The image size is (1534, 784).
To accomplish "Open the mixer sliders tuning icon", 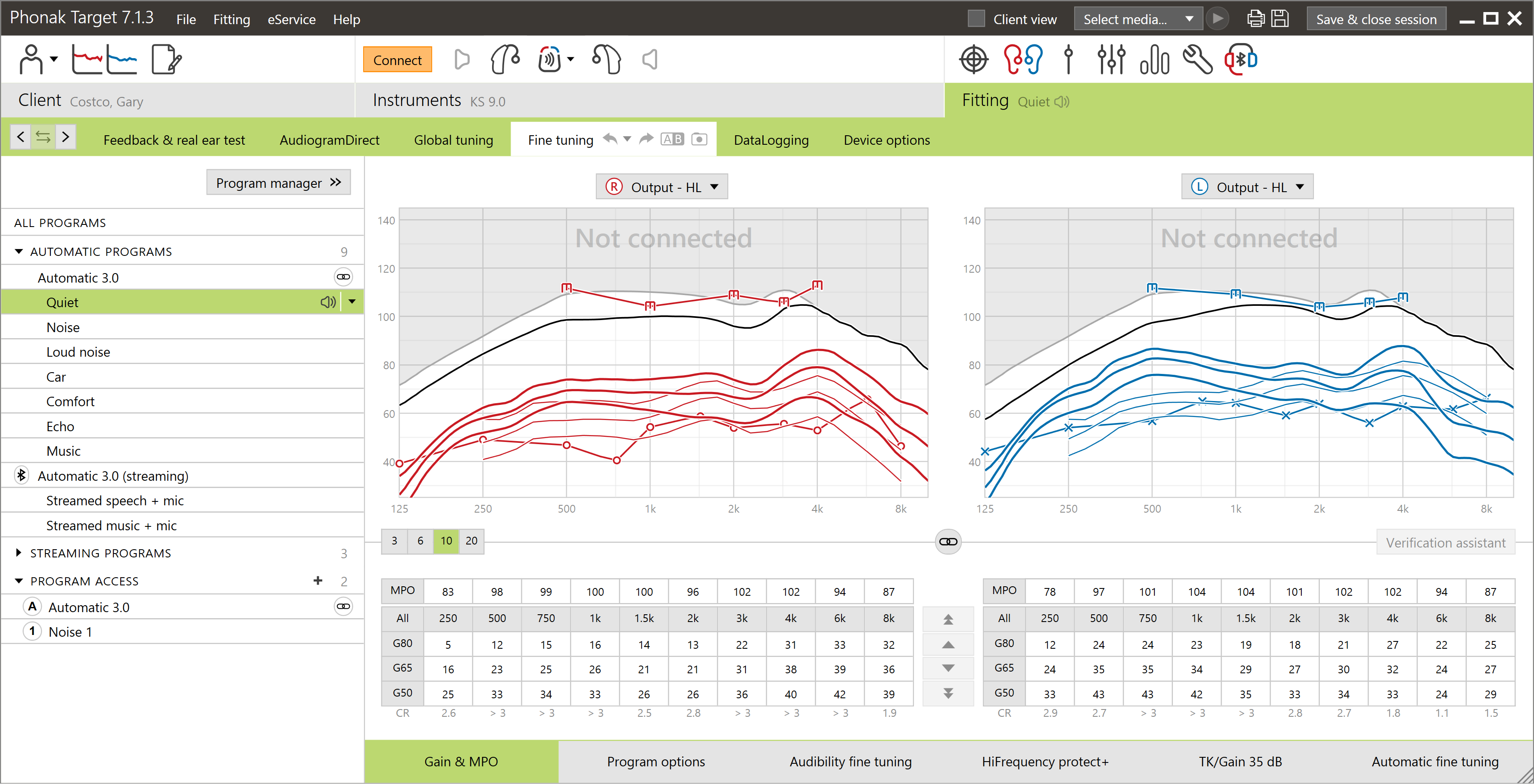I will (x=1111, y=59).
